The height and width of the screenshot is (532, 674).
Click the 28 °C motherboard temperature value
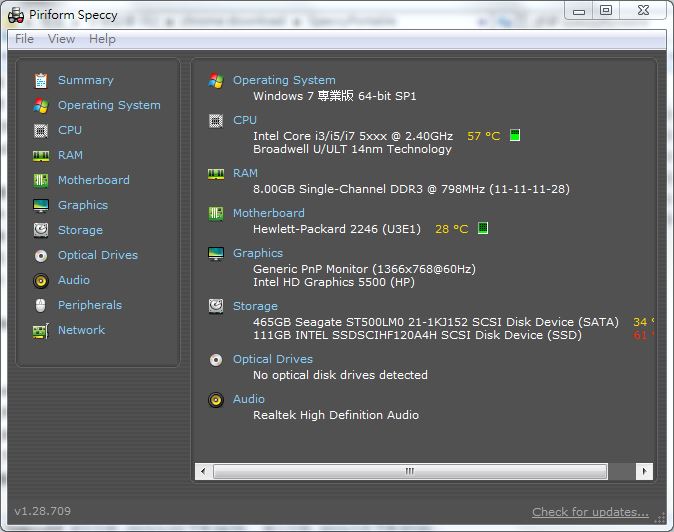(451, 229)
